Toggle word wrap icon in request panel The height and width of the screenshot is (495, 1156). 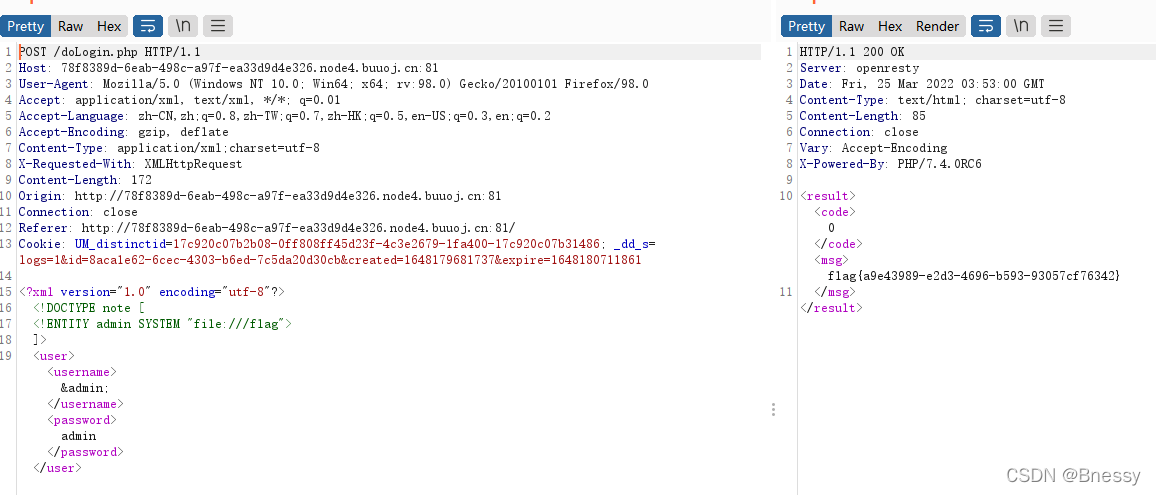(x=147, y=26)
